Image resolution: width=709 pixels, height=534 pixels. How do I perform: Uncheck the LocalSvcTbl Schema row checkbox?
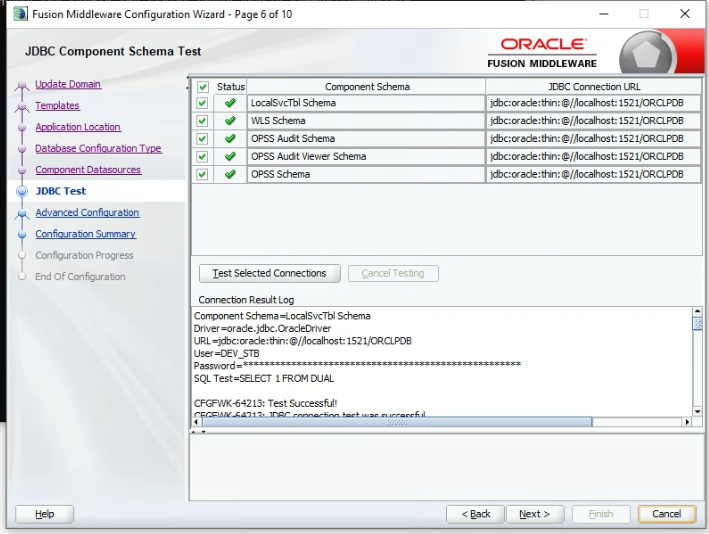pyautogui.click(x=202, y=103)
